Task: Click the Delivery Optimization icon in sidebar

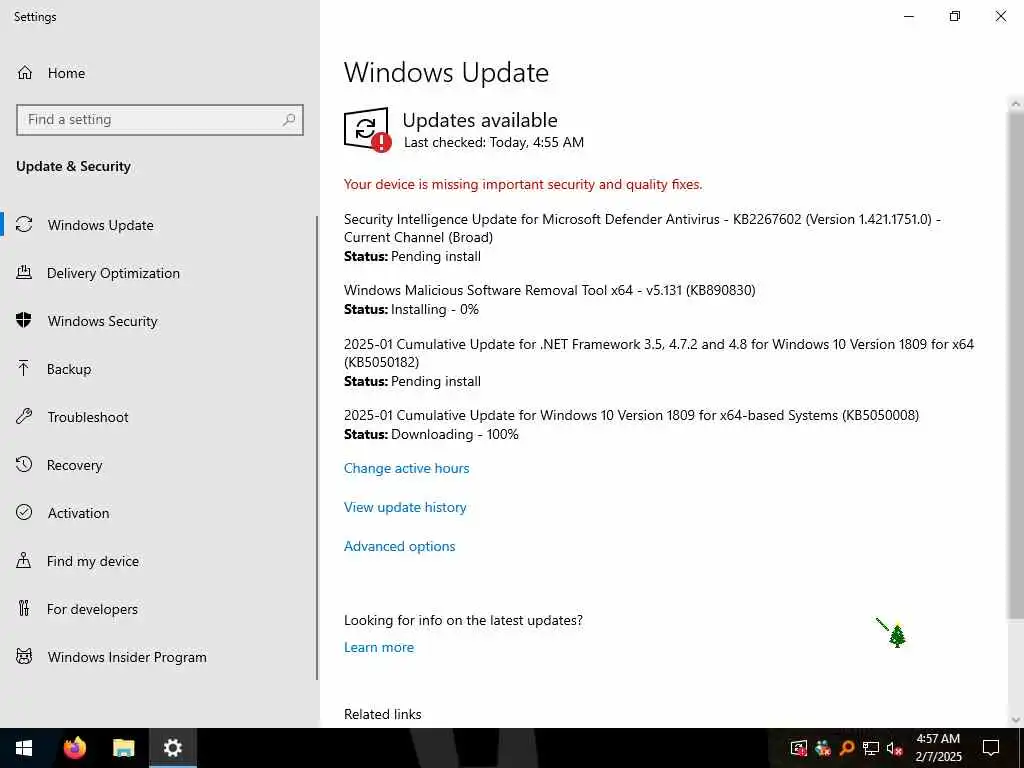Action: (x=24, y=272)
